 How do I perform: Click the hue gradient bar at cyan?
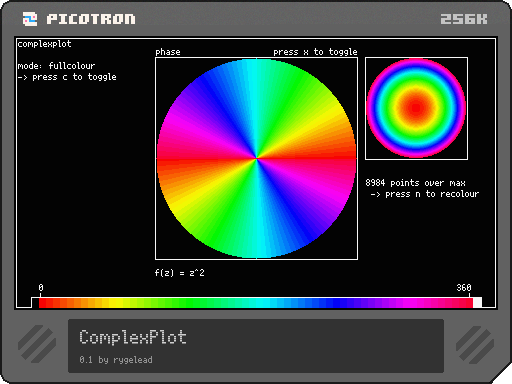pyautogui.click(x=263, y=303)
